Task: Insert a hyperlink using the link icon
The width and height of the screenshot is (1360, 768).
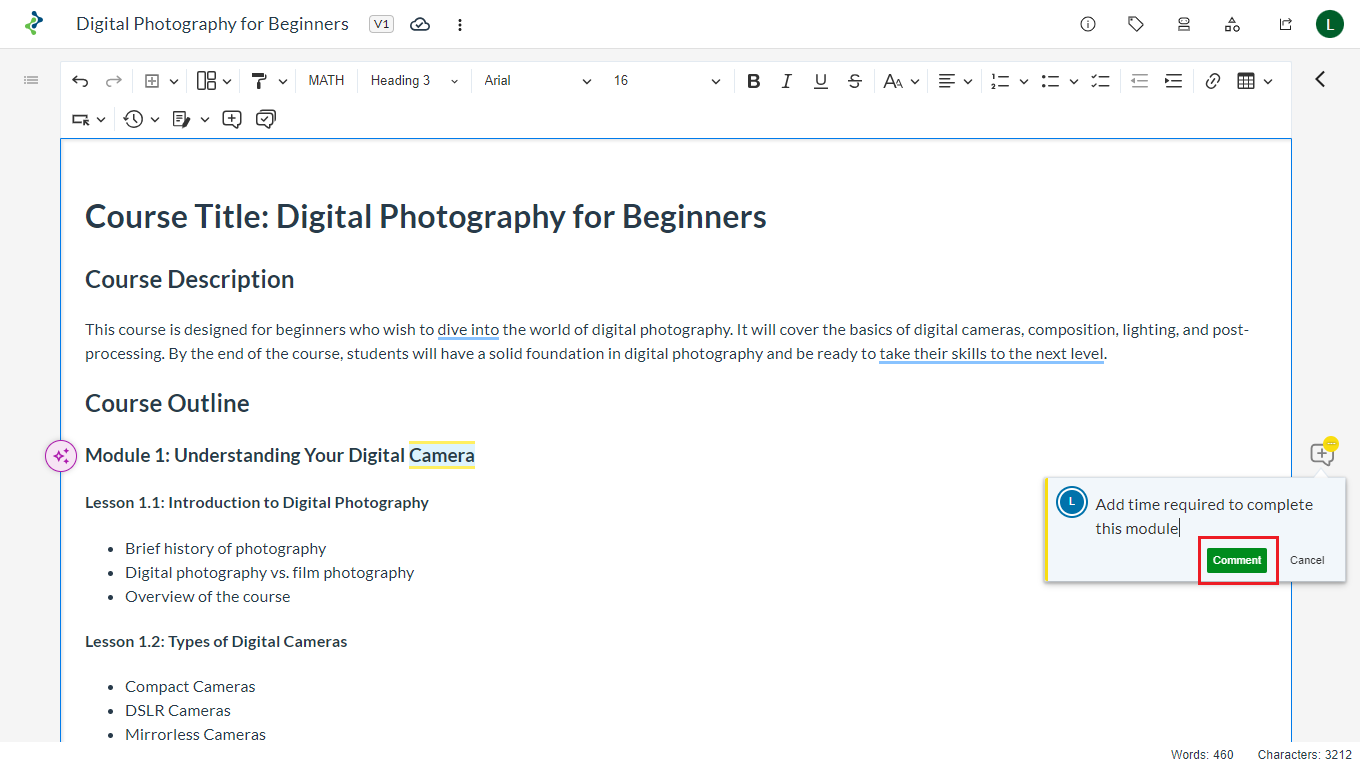Action: [x=1213, y=81]
